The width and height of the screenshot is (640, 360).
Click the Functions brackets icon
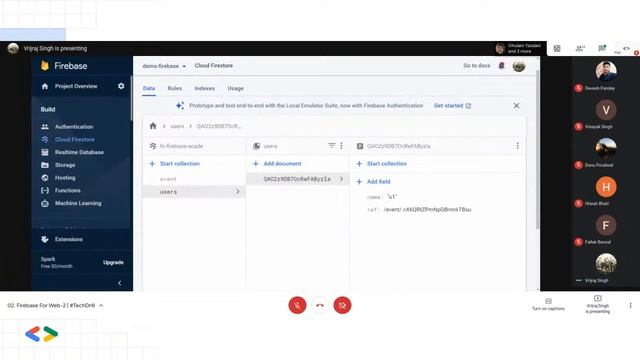(x=45, y=190)
